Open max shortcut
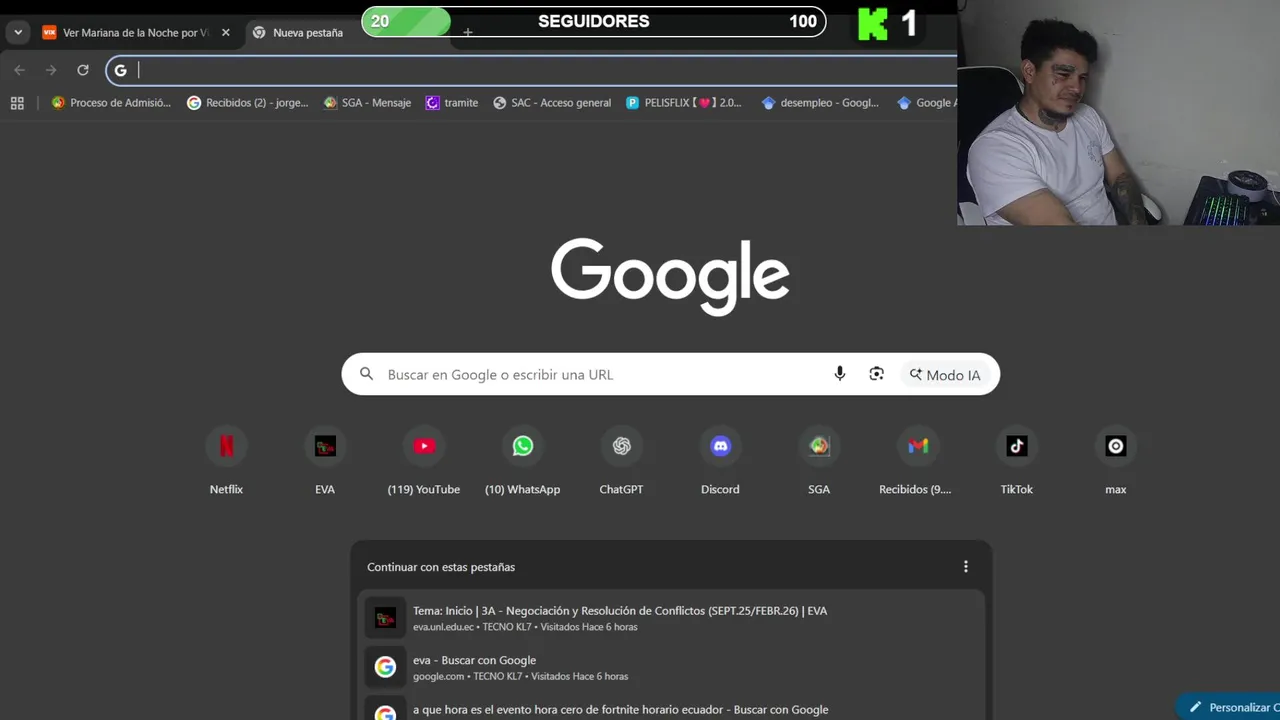Screen dimensions: 1280x720 point(1116,460)
